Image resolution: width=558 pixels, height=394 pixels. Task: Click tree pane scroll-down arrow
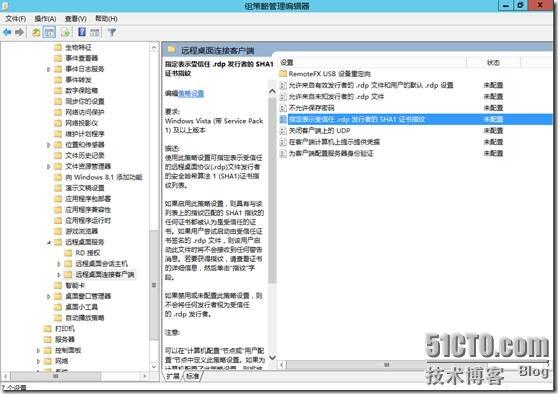coord(154,367)
